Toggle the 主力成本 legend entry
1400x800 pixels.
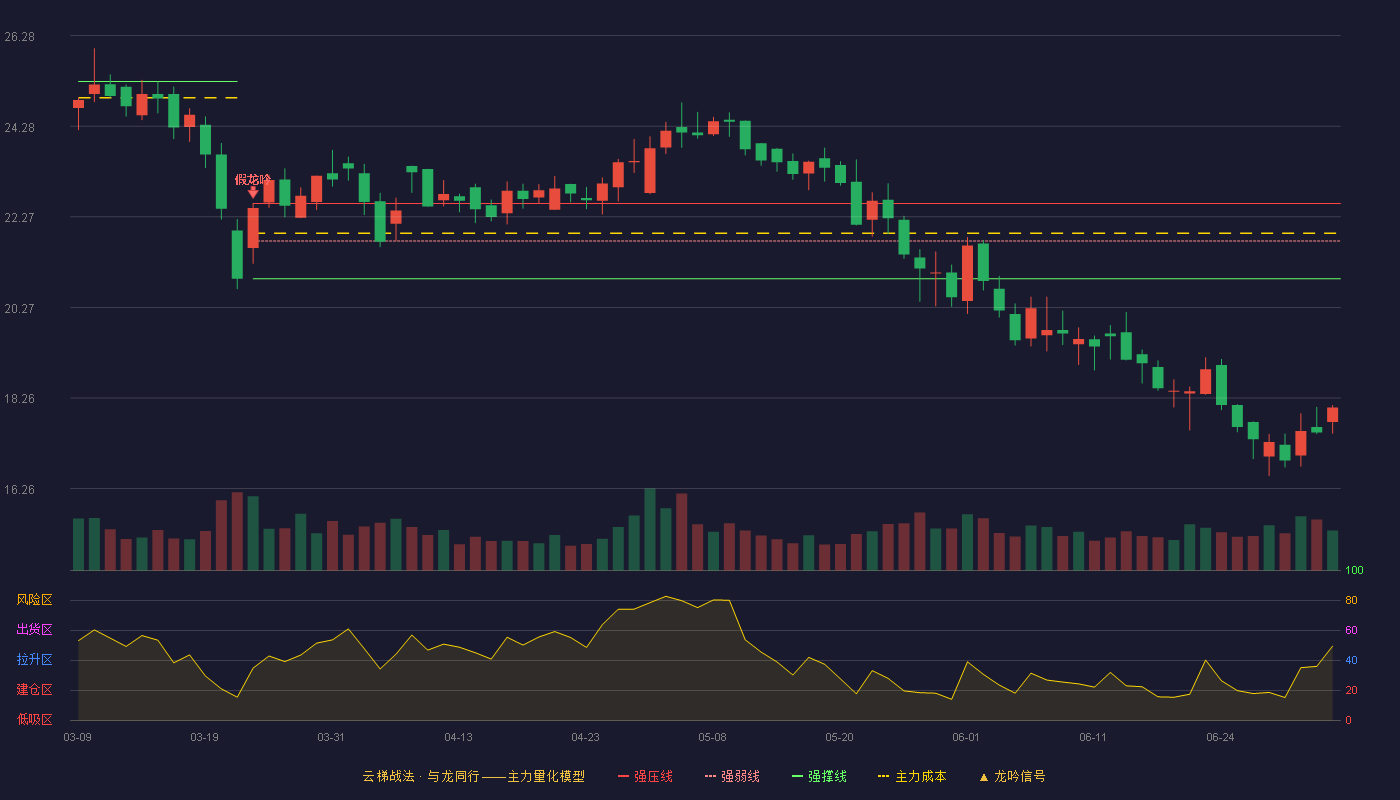(912, 776)
